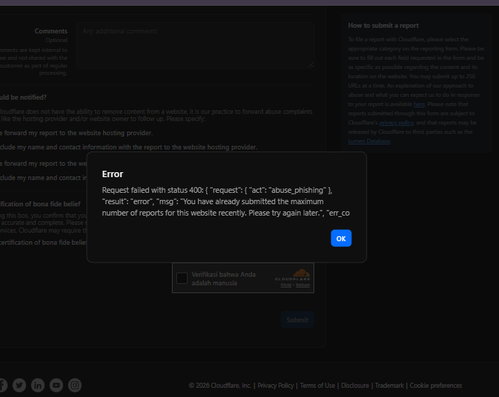Open the captcha privacy link
This screenshot has height=397, width=499.
pos(286,285)
